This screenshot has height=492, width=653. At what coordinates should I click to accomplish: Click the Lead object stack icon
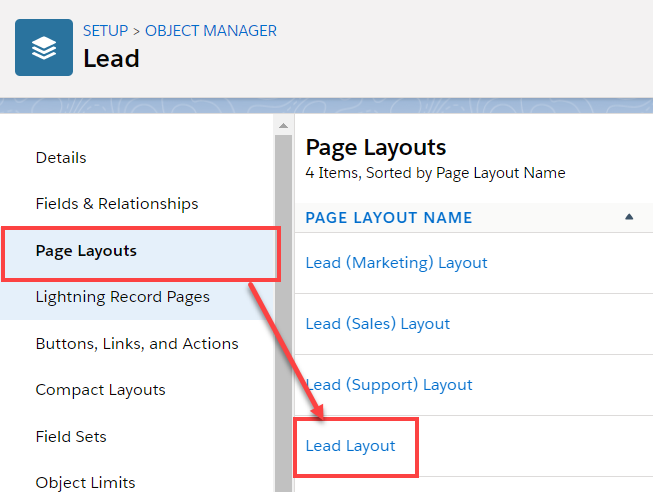click(44, 47)
